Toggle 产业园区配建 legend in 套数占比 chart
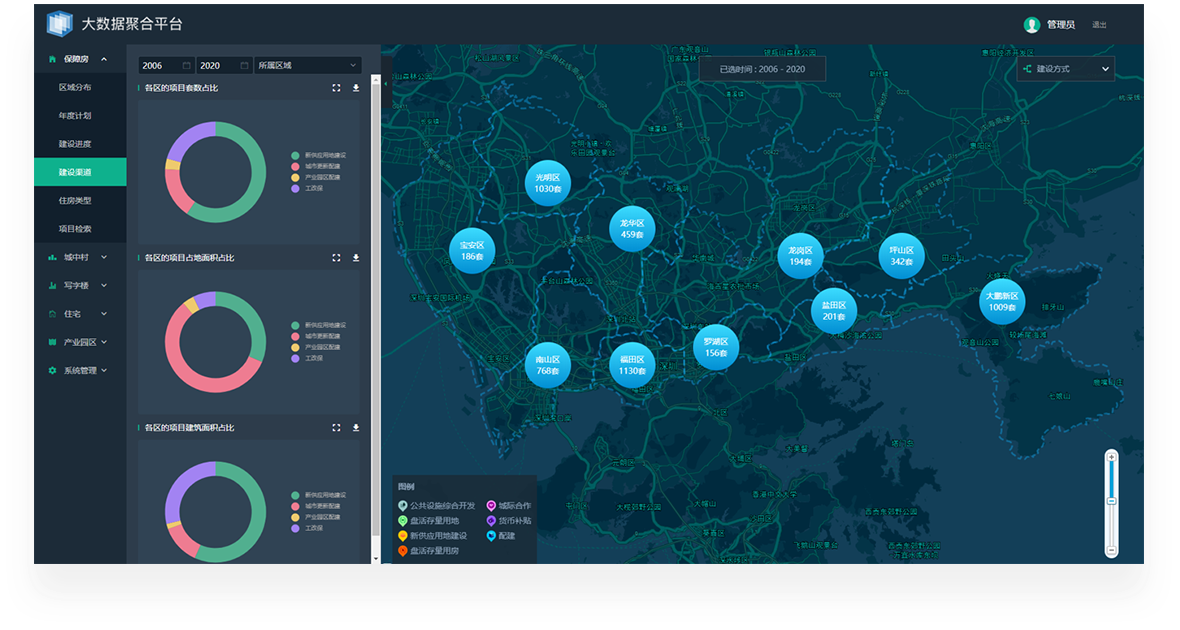The image size is (1180, 630). [x=315, y=178]
